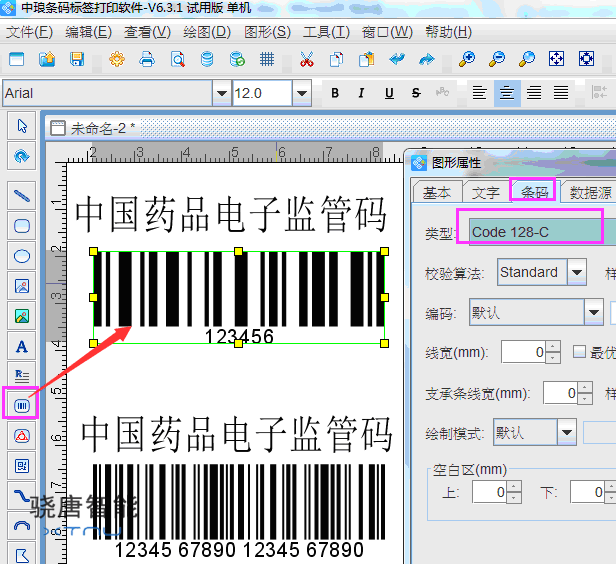Select the rounded rectangle tool
This screenshot has width=616, height=564.
click(22, 226)
